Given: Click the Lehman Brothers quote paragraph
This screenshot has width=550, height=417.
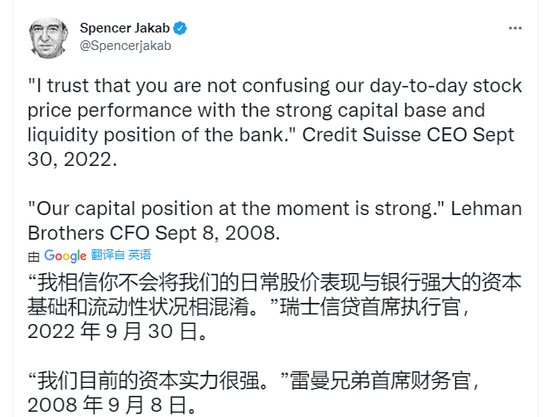Looking at the screenshot, I should click(275, 221).
